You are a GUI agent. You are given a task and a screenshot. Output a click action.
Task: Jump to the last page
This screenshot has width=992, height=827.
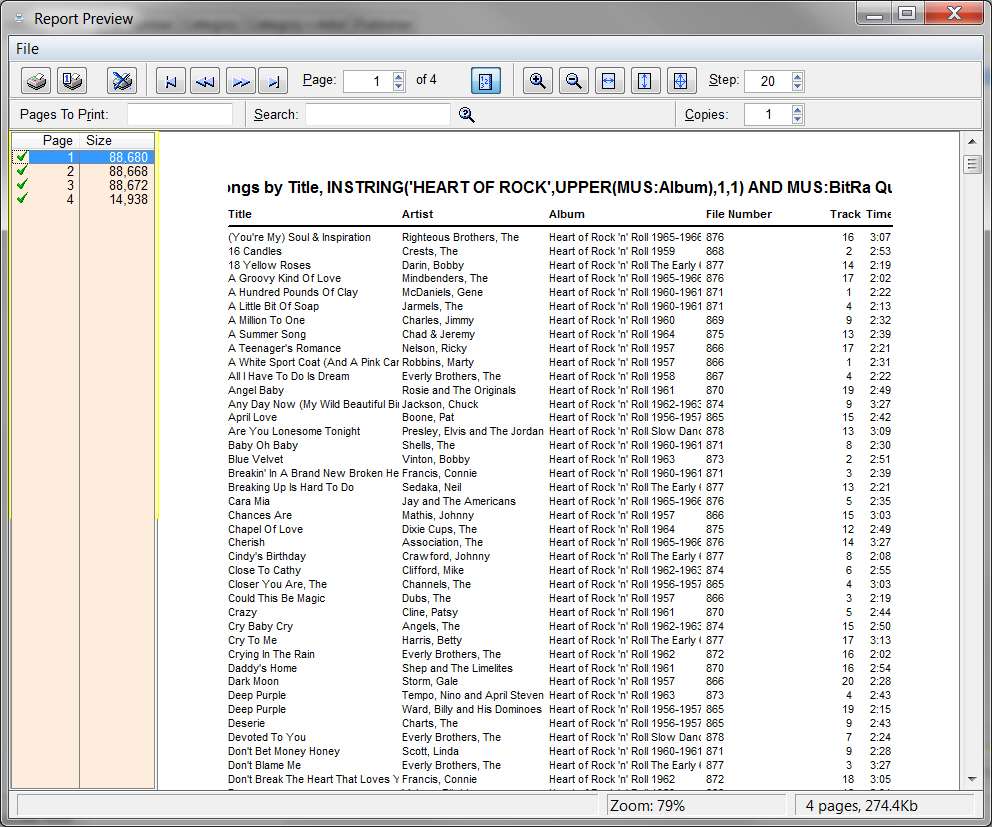click(273, 81)
